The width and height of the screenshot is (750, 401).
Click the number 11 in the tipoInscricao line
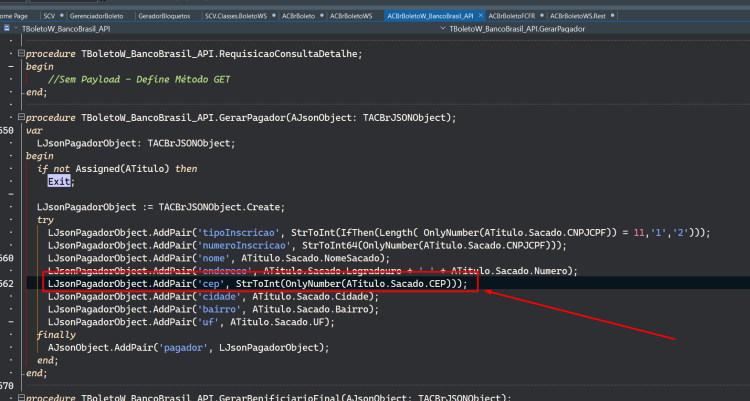pos(639,233)
